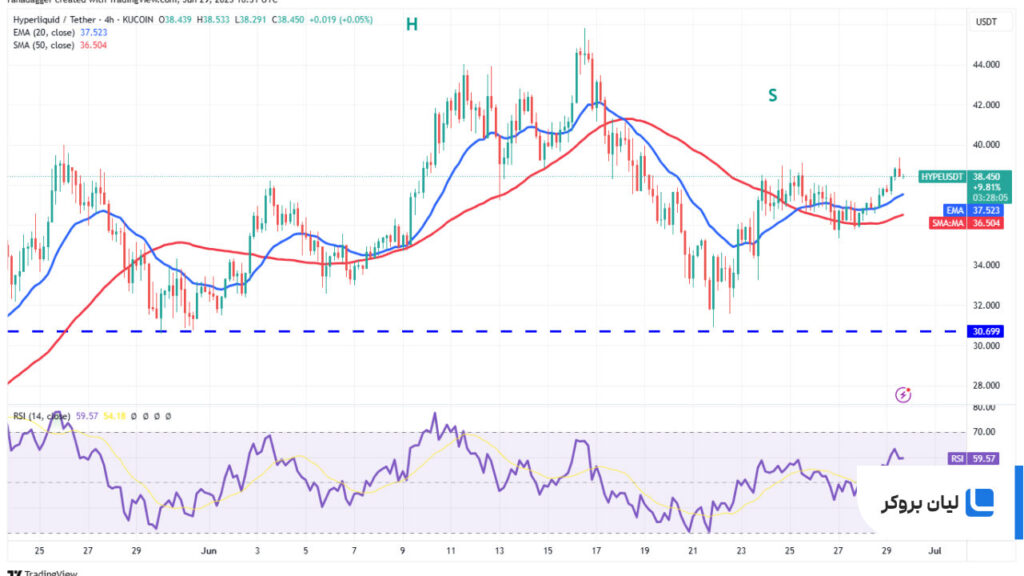
Task: Click the HYPEUSDT price label
Action: click(x=942, y=177)
